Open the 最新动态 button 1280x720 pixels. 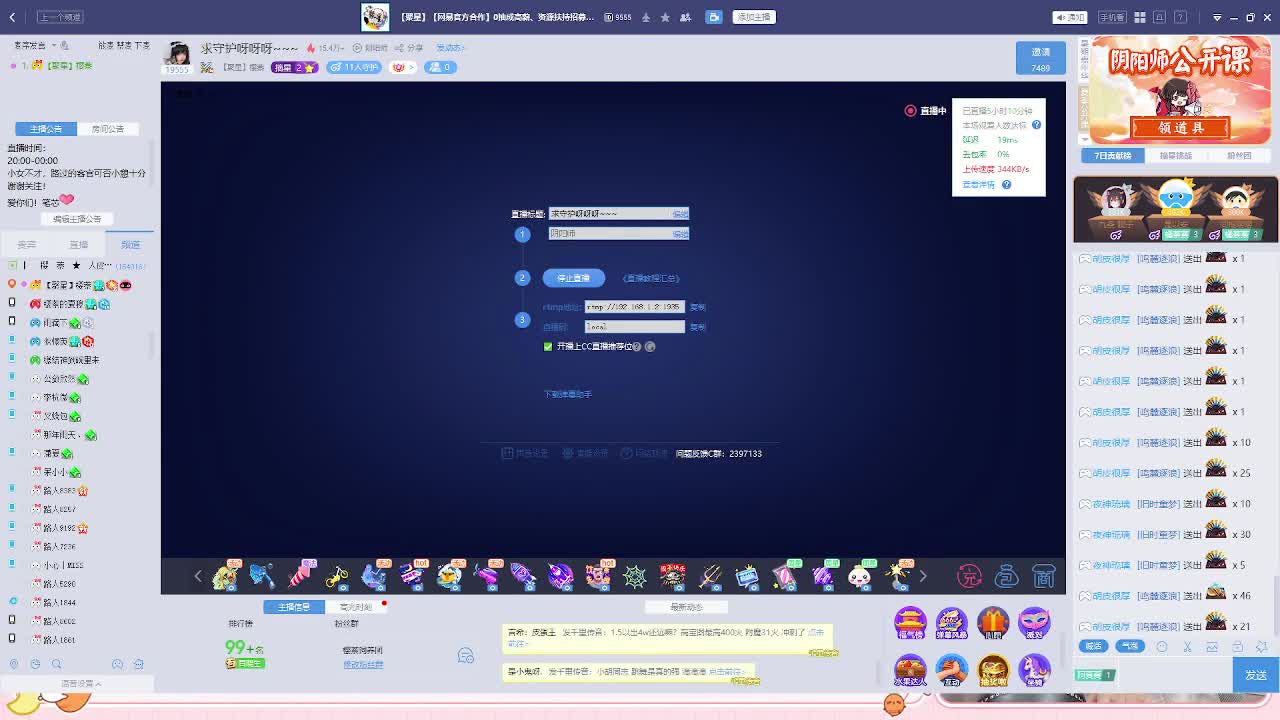(687, 607)
